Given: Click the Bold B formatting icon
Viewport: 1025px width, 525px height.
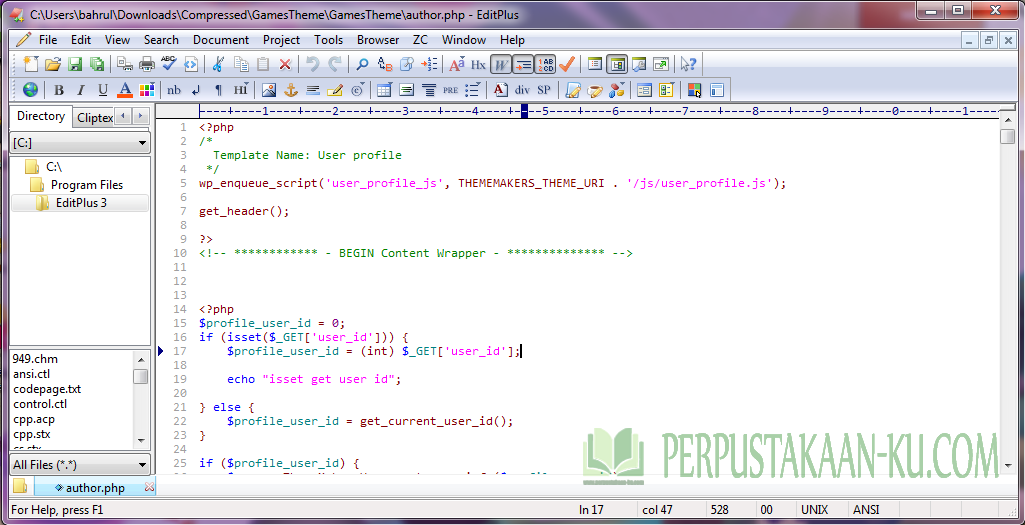Looking at the screenshot, I should 59,90.
